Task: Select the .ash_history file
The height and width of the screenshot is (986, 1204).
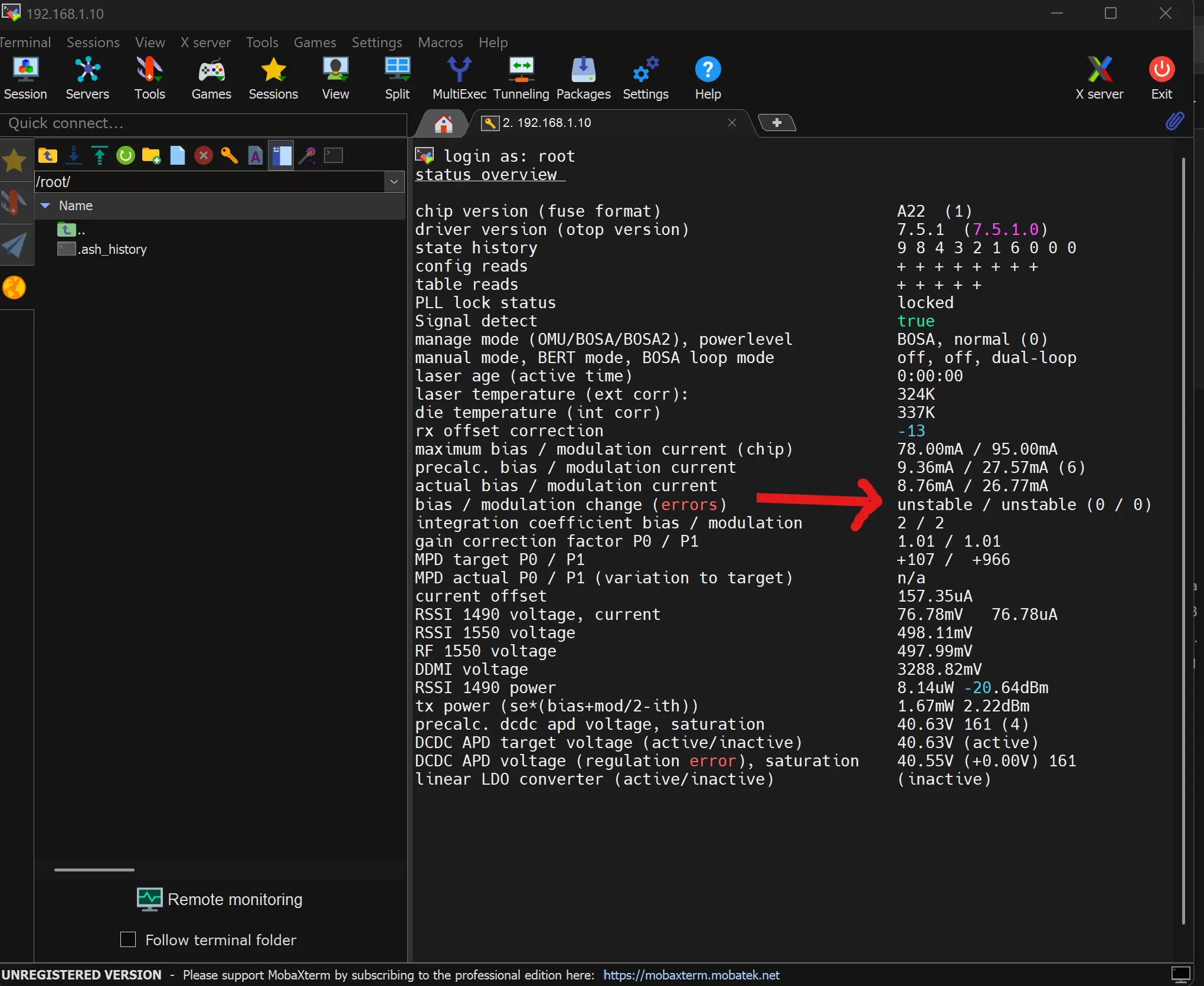Action: coord(102,249)
